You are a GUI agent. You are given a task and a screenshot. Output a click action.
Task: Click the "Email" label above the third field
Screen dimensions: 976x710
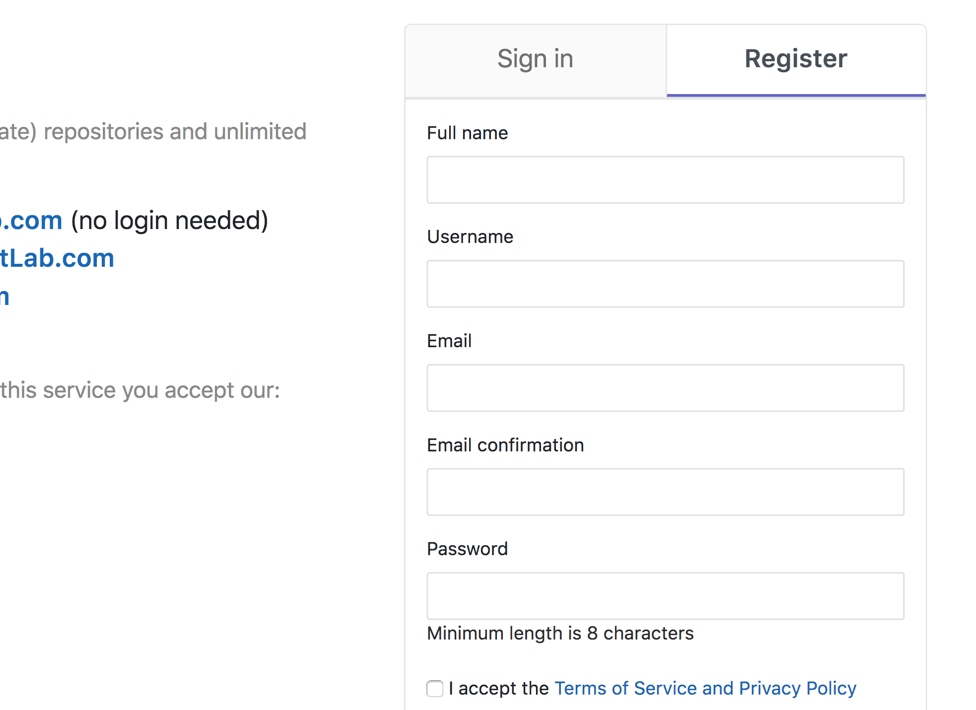click(449, 341)
